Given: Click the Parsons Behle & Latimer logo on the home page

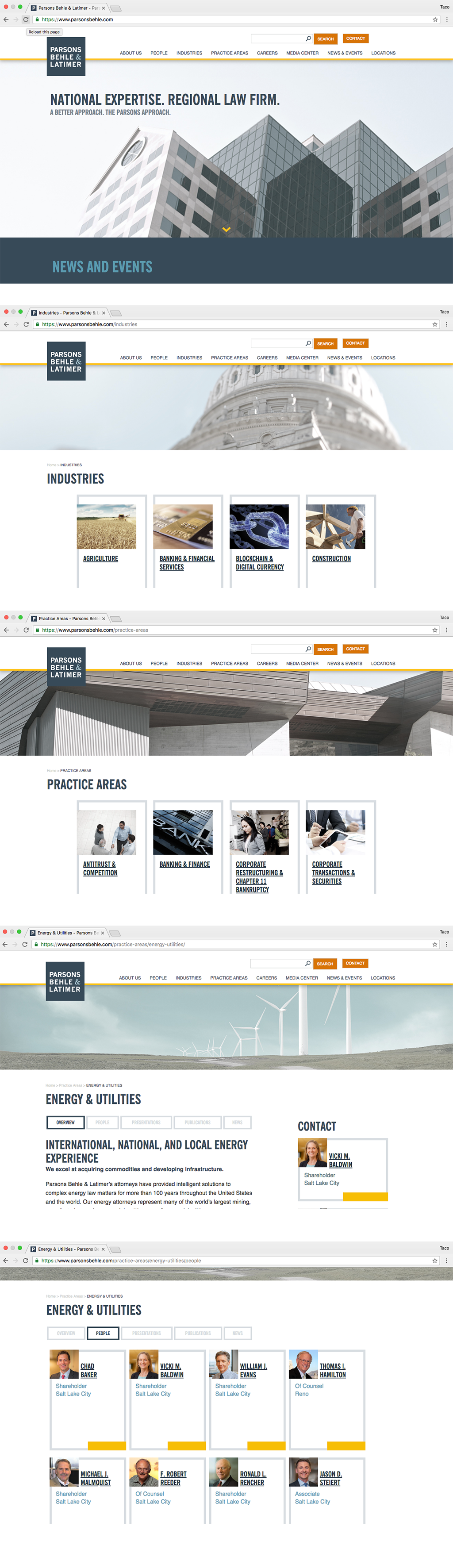Looking at the screenshot, I should [x=66, y=57].
